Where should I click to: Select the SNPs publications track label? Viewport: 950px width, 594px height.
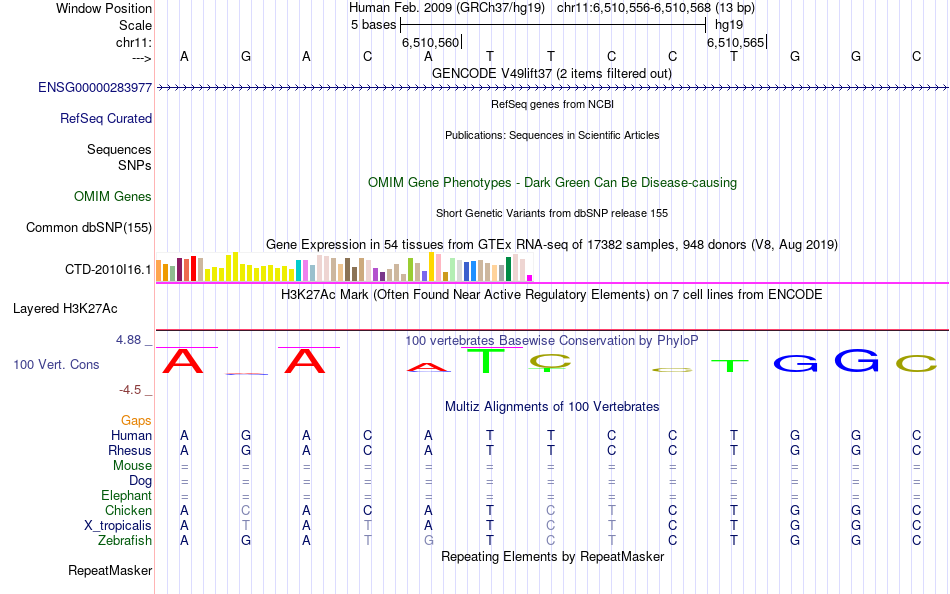135,165
